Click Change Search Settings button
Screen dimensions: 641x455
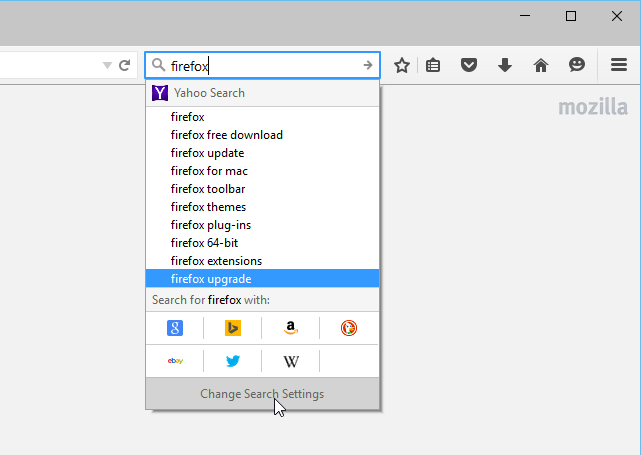click(262, 394)
